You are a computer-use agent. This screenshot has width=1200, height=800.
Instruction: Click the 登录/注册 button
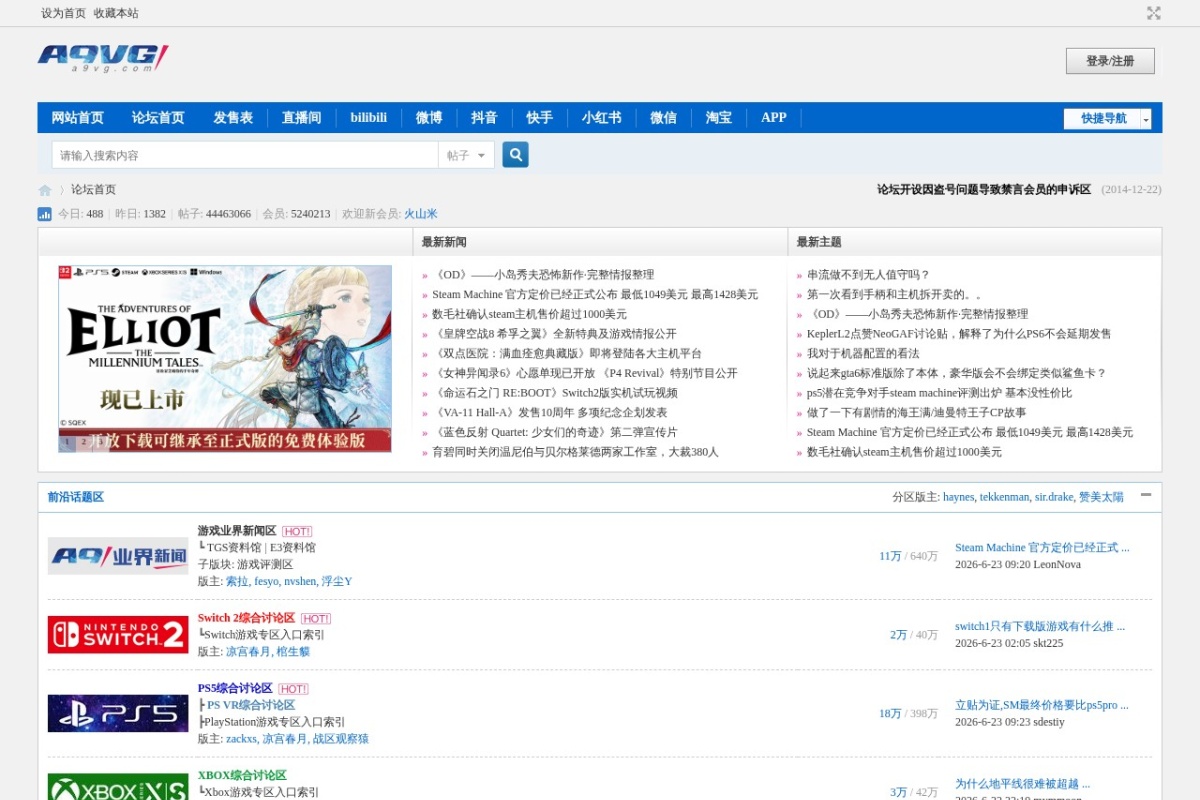pyautogui.click(x=1110, y=61)
